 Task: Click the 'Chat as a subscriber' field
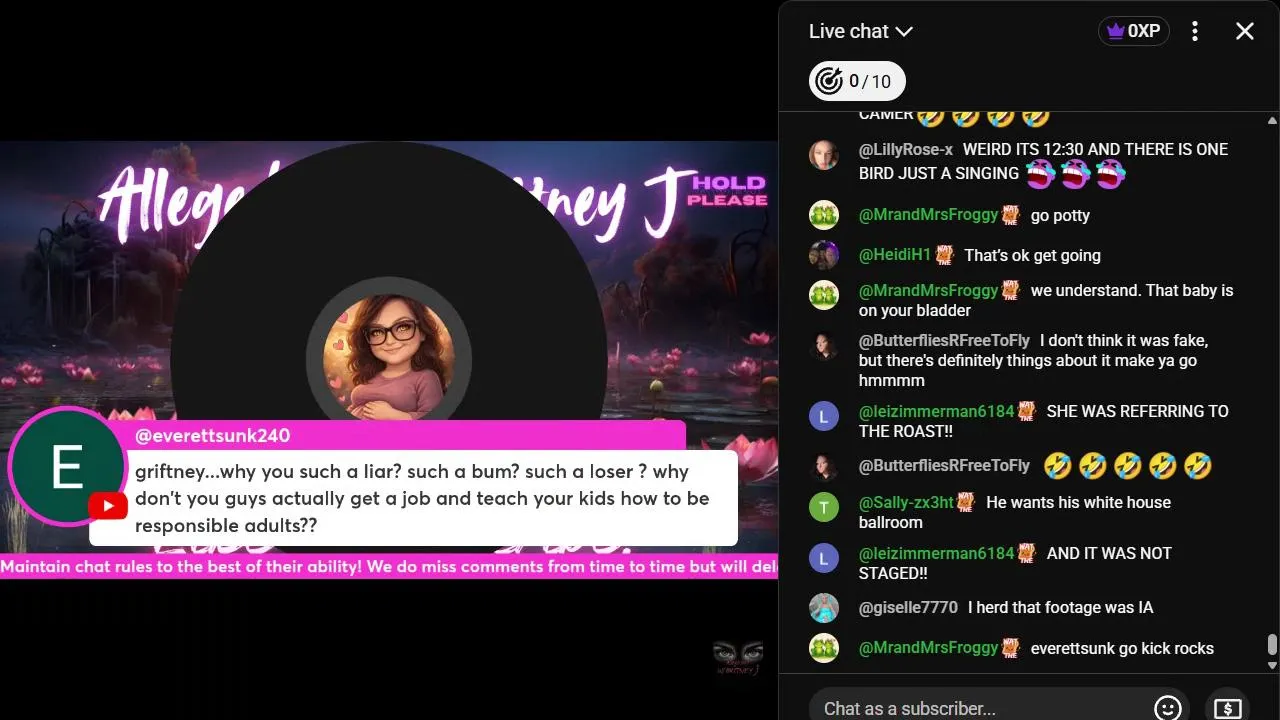pos(980,708)
